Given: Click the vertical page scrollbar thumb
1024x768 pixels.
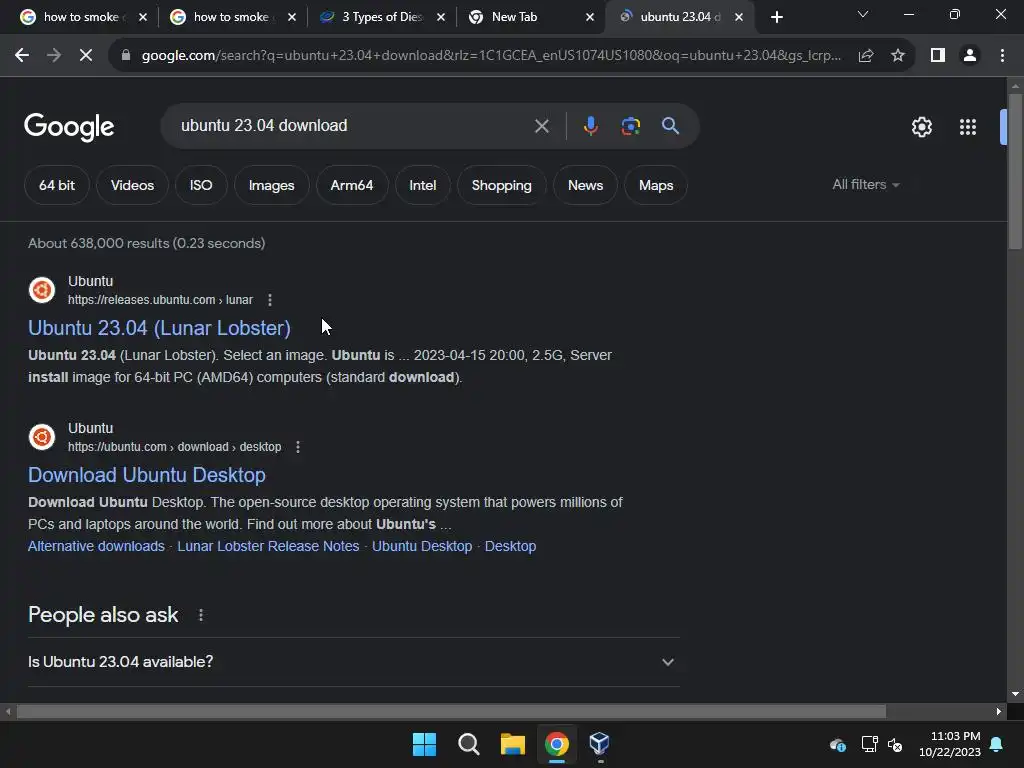Looking at the screenshot, I should [x=1015, y=171].
